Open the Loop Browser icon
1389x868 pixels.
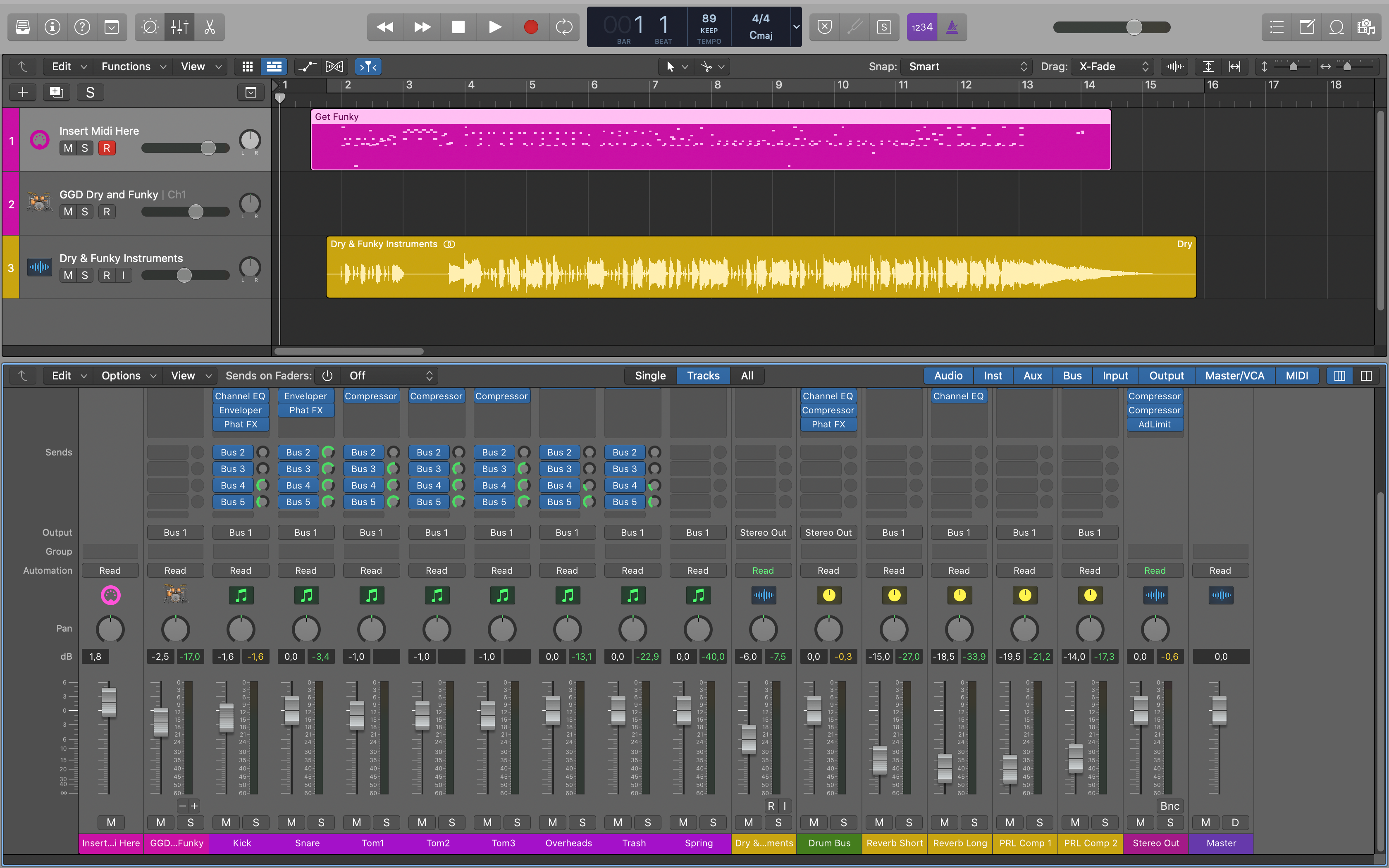point(1336,27)
